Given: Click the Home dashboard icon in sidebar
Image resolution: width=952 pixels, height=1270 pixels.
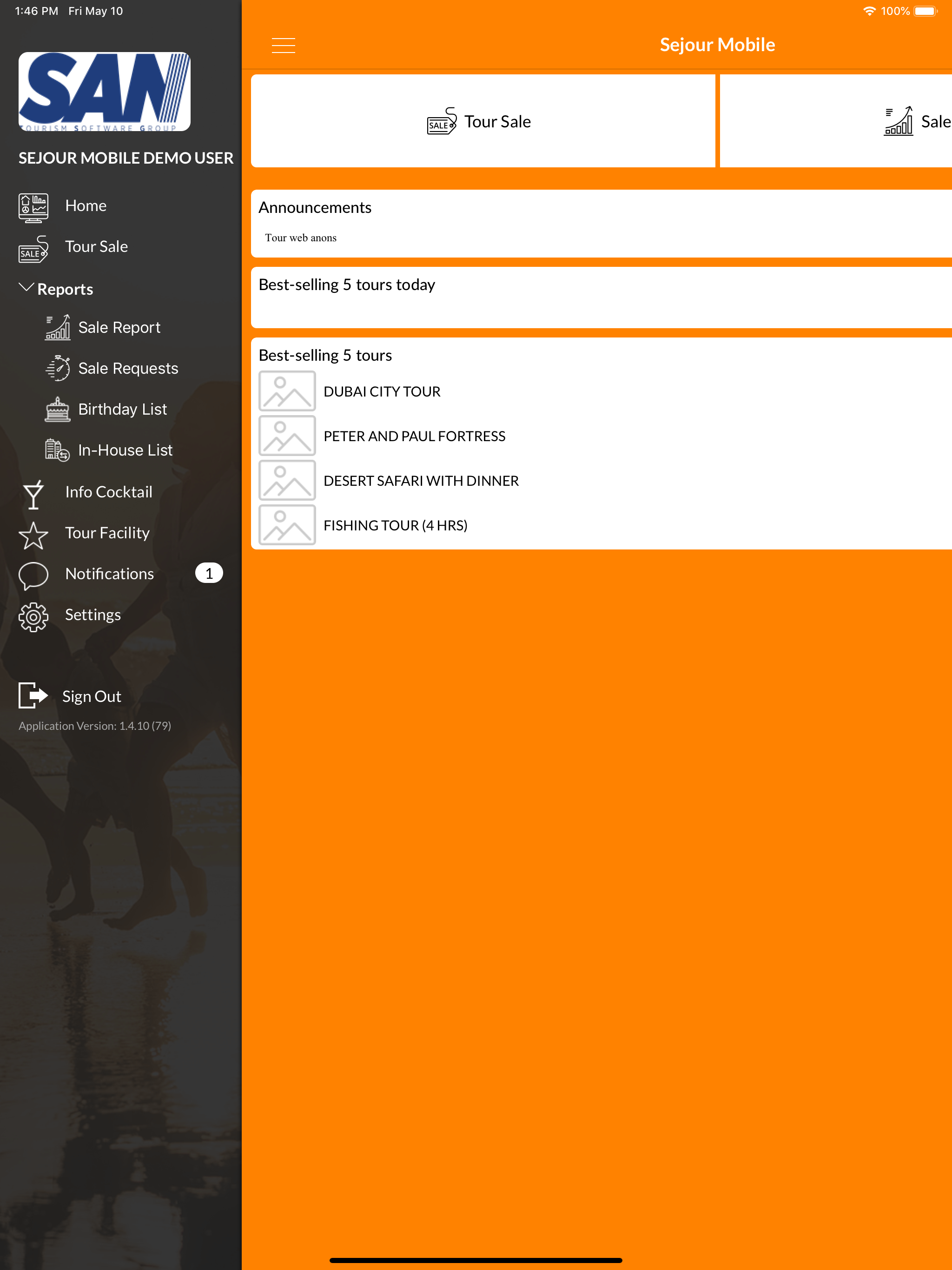Looking at the screenshot, I should coord(33,207).
